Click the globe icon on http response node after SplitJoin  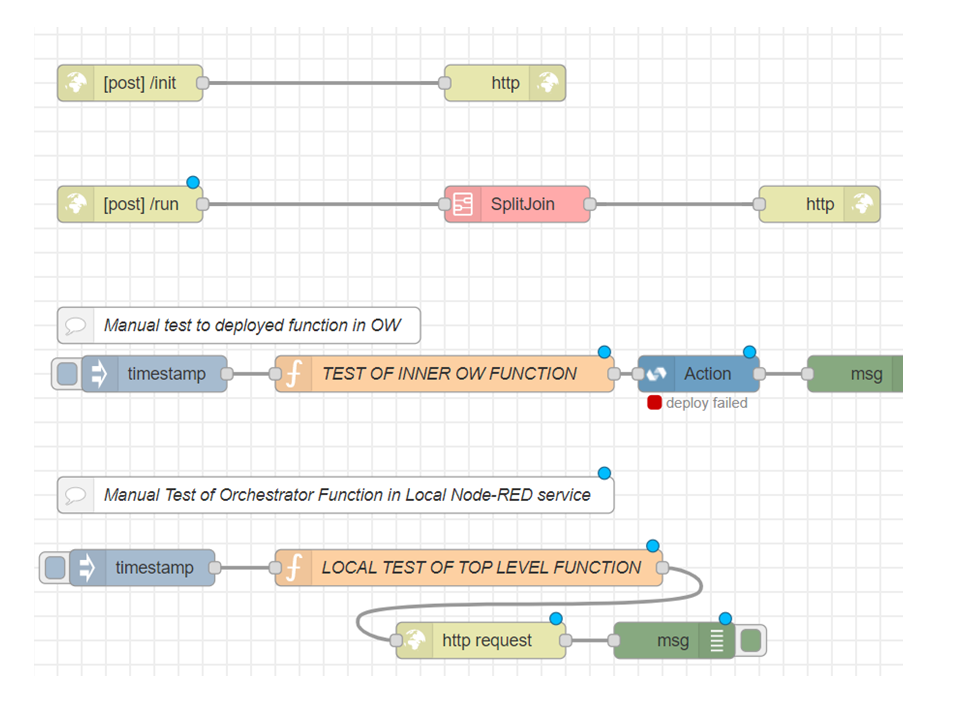862,204
